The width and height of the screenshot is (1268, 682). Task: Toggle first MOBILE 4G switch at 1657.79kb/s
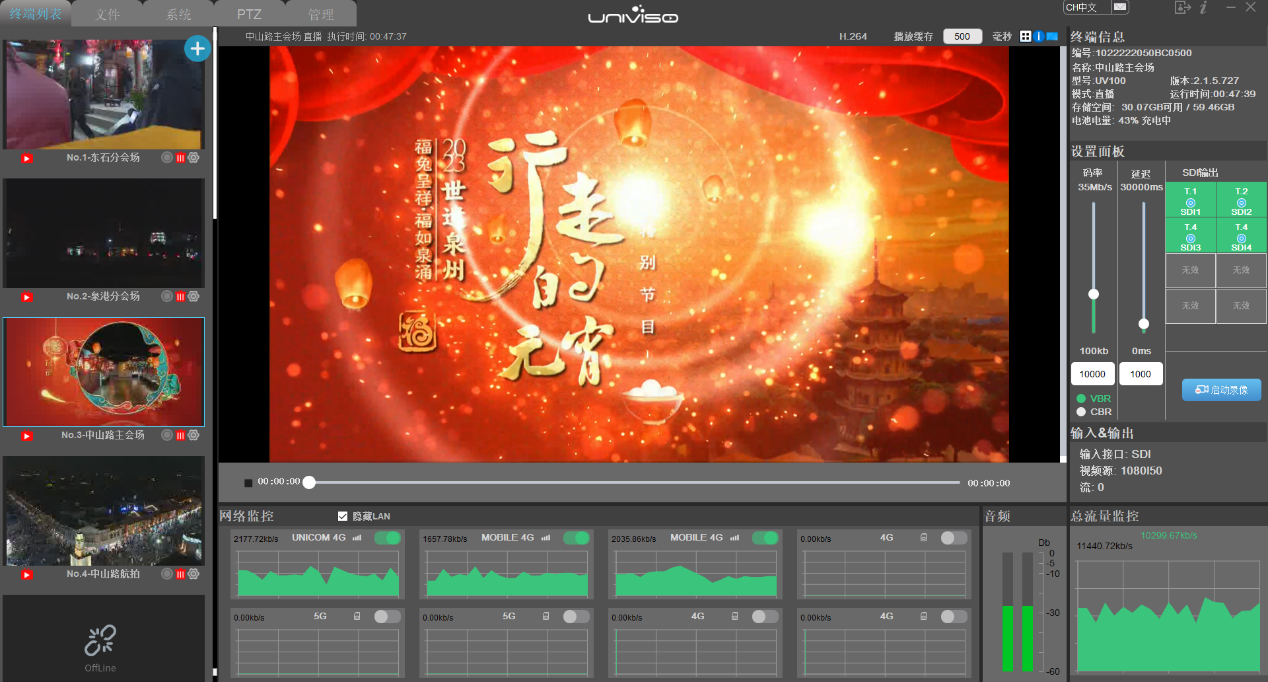[576, 538]
